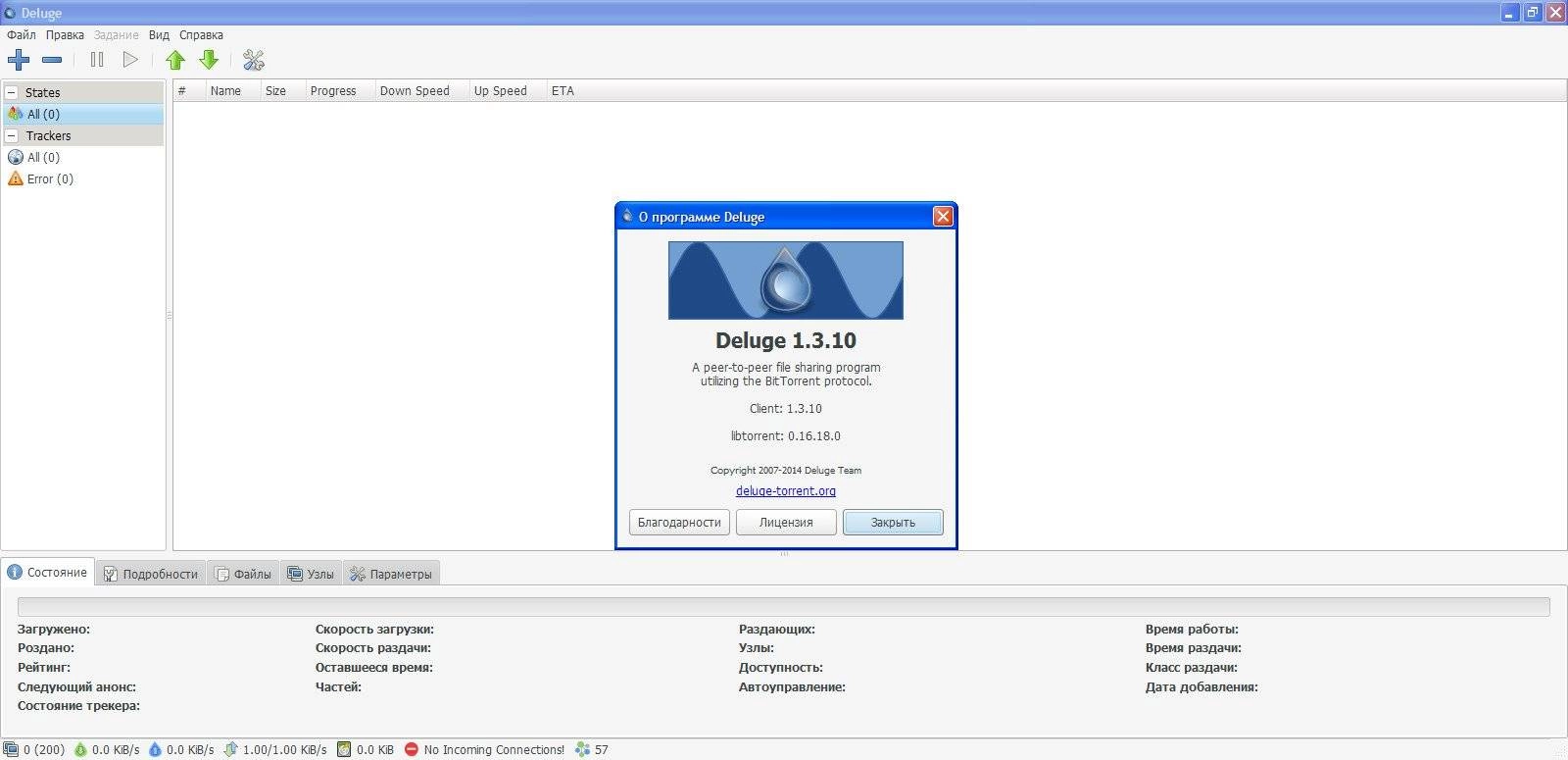
Task: Click the Deluge 1.3.10 heading text
Action: [x=786, y=340]
